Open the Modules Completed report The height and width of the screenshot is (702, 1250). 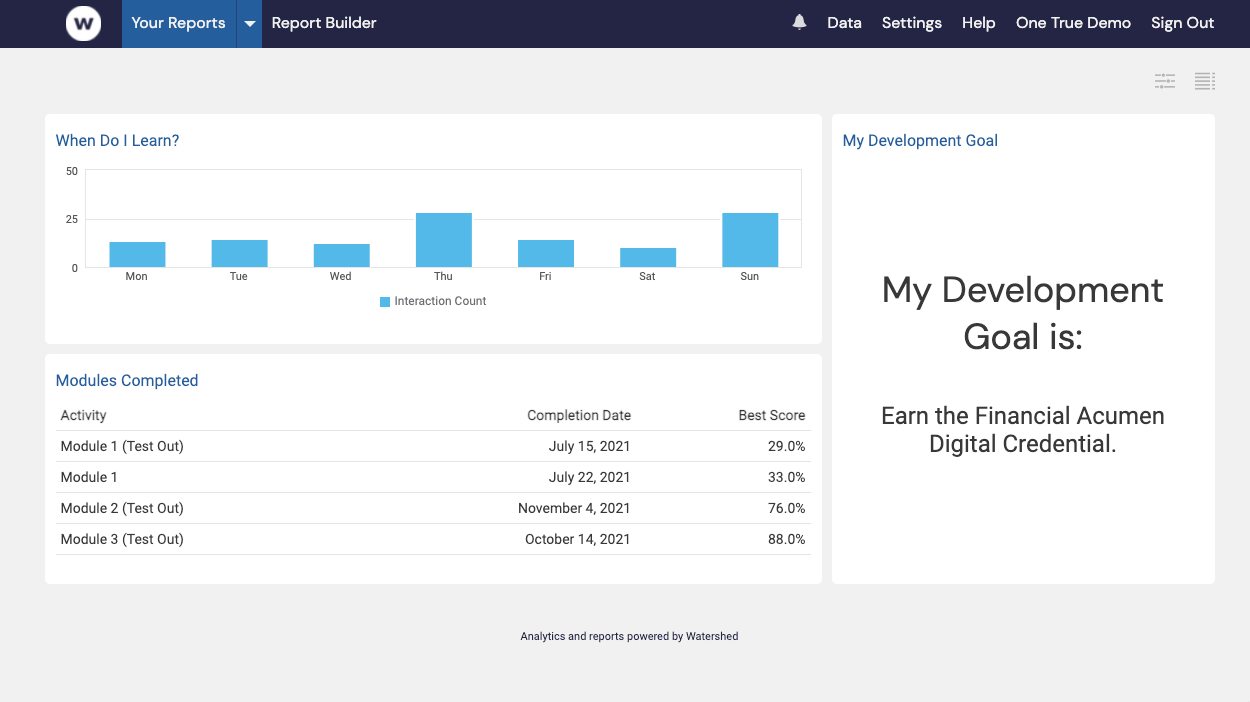pyautogui.click(x=127, y=380)
